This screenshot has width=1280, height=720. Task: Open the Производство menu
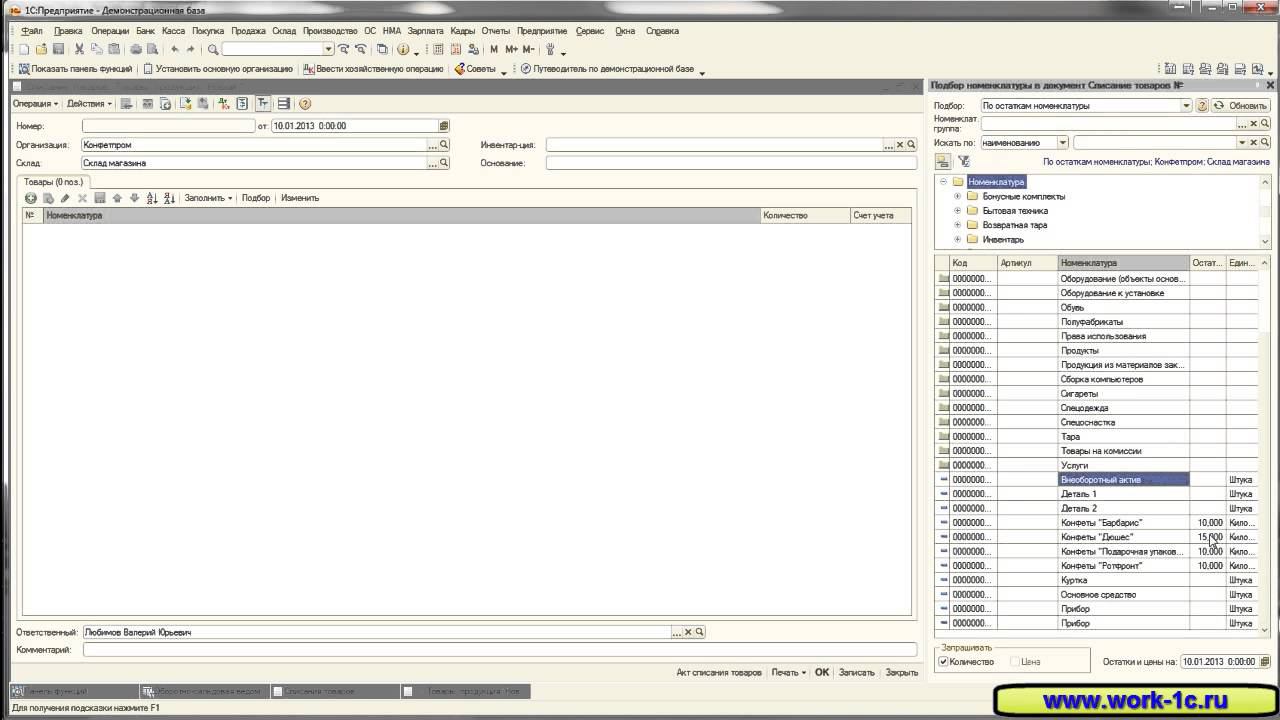click(x=330, y=31)
